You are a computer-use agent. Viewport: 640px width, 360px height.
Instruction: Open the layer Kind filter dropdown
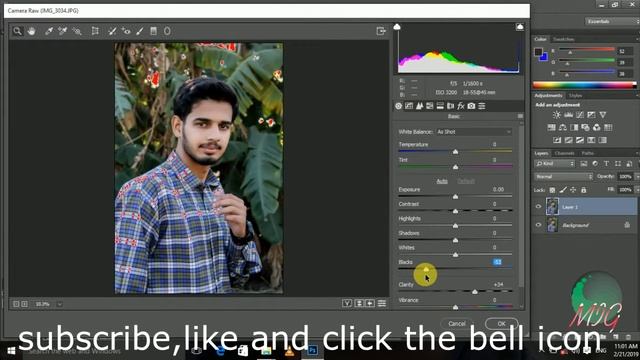554,164
